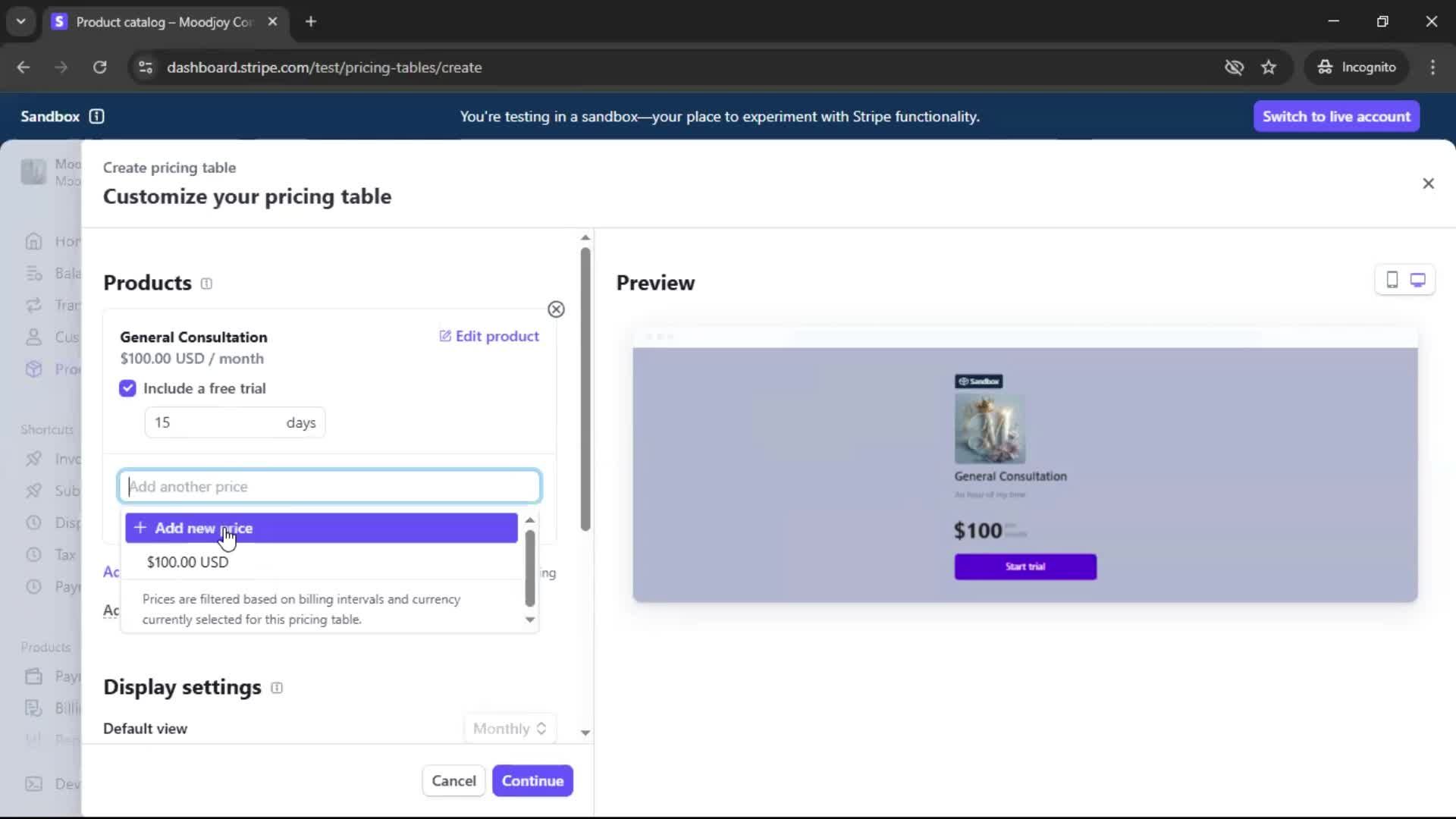Choose the $100.00 USD price option
This screenshot has width=1456, height=819.
(x=187, y=562)
